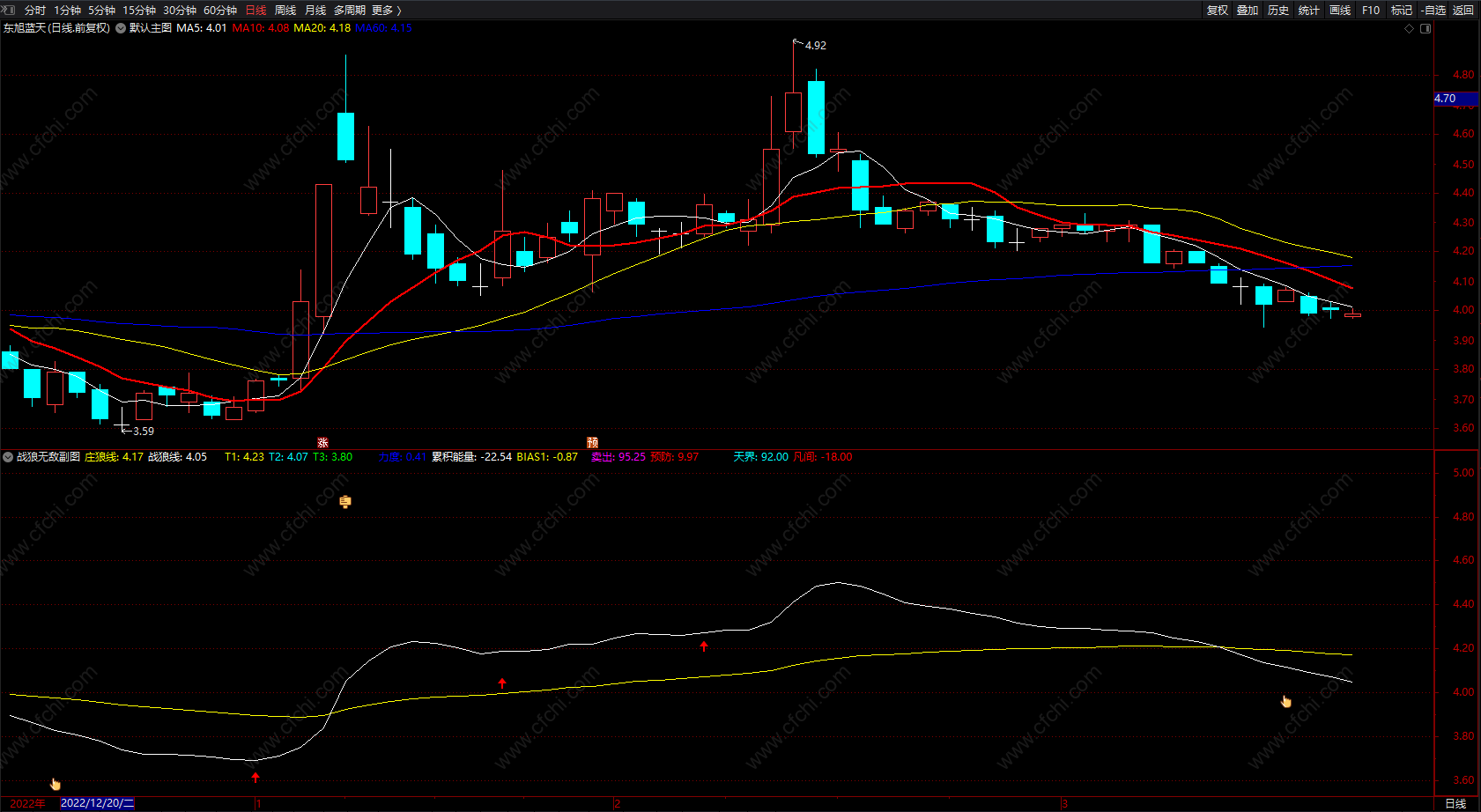This screenshot has height=812, width=1481.
Task: Click the BIAS1: -0.87 value
Action: click(547, 457)
